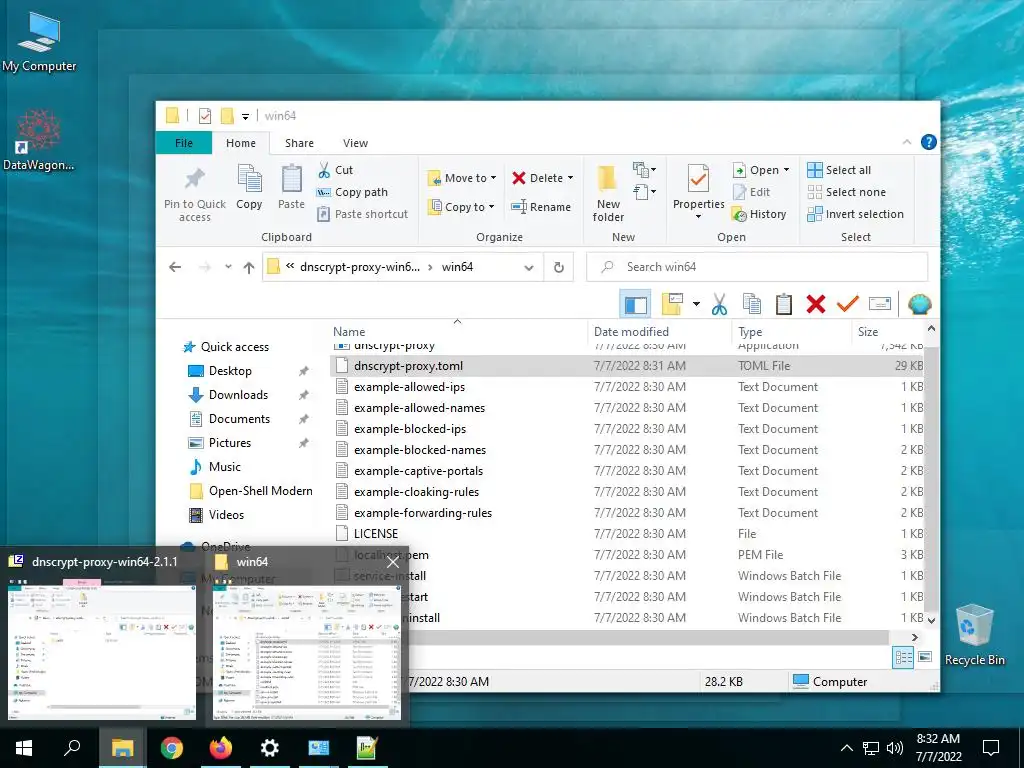This screenshot has height=768, width=1024.
Task: Switch to large icons view in status bar
Action: (x=925, y=657)
